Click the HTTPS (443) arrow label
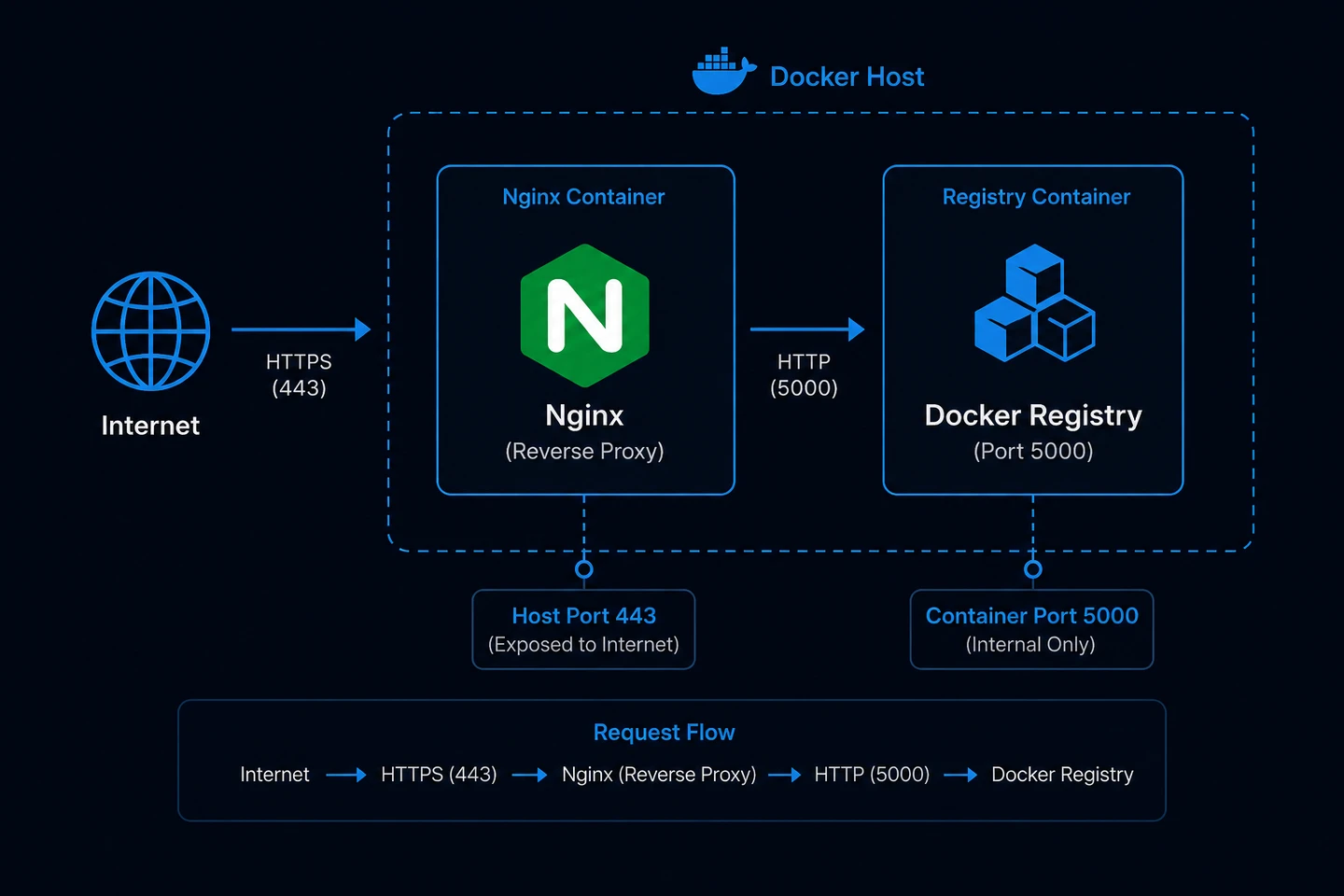1344x896 pixels. coord(299,374)
